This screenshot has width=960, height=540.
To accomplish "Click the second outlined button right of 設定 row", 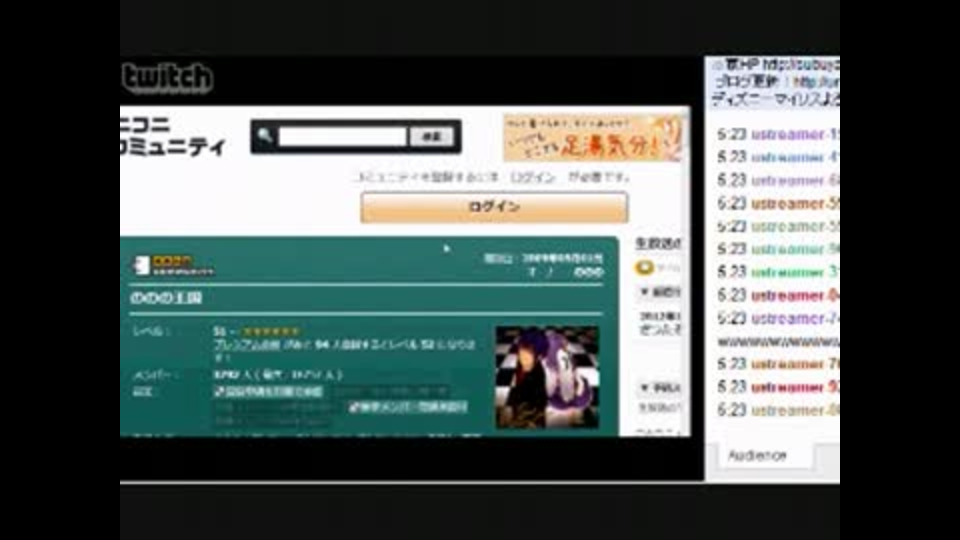I will click(x=408, y=407).
